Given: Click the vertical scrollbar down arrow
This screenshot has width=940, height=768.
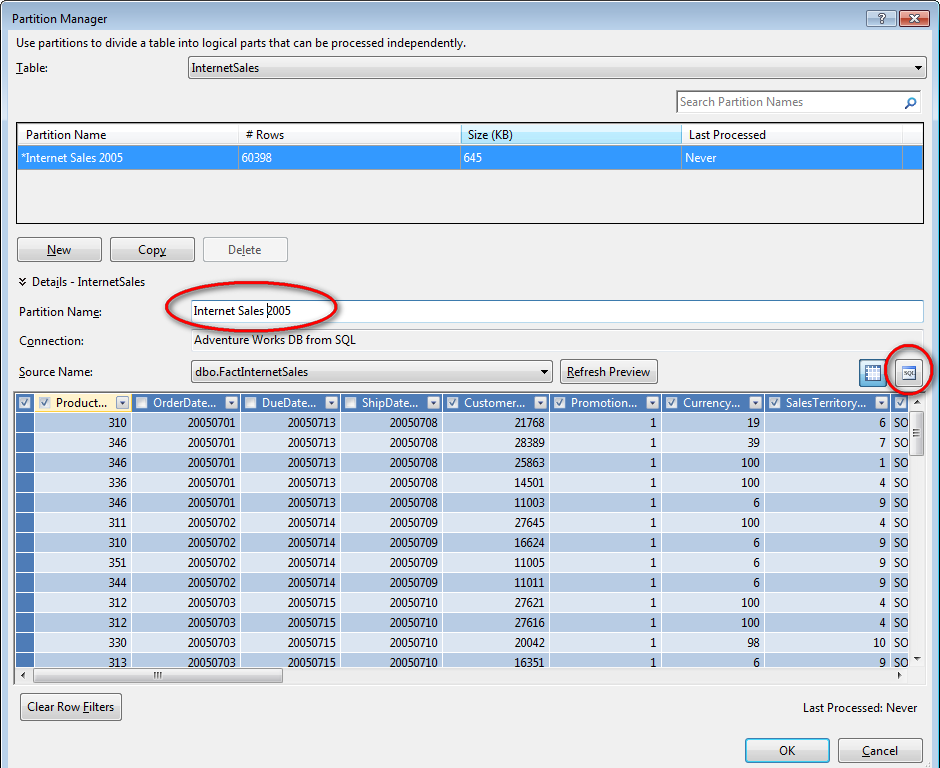Looking at the screenshot, I should click(x=917, y=658).
